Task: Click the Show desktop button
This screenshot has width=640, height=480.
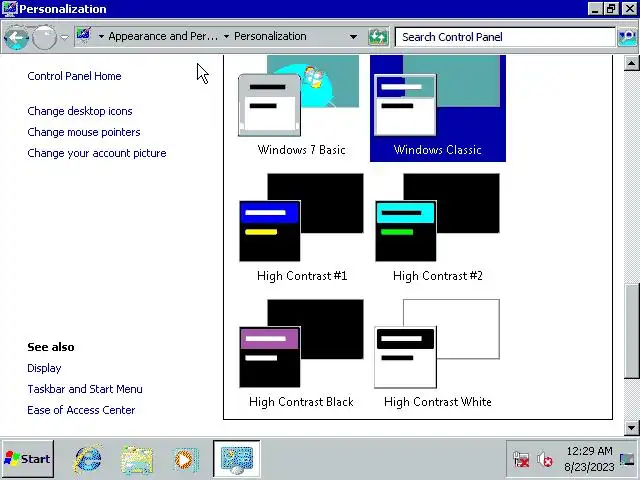Action: tap(628, 459)
